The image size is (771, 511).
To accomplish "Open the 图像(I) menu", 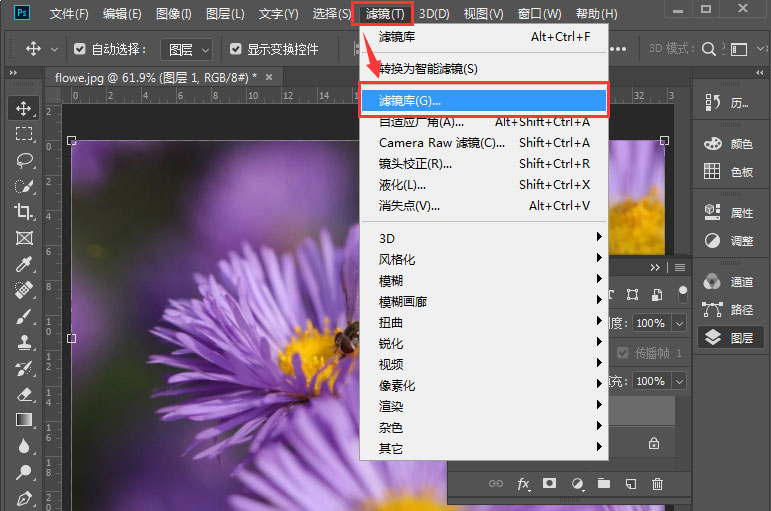I will (174, 14).
